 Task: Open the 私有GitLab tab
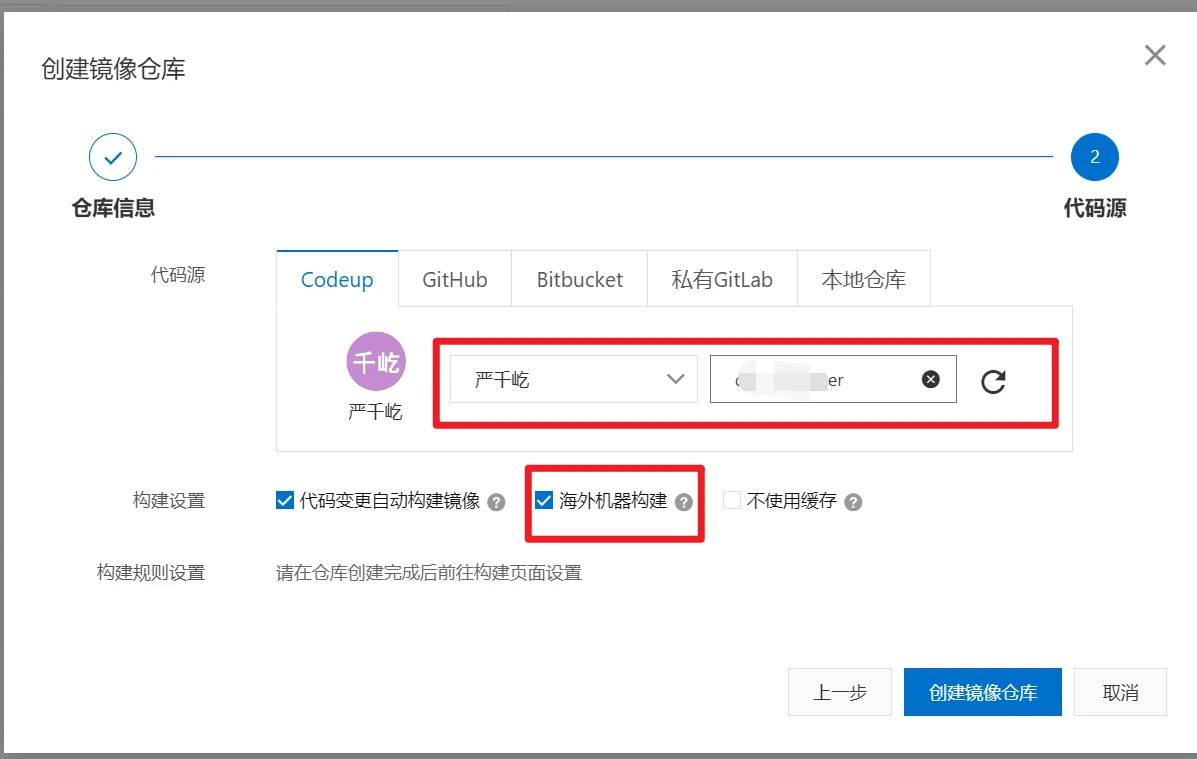722,280
